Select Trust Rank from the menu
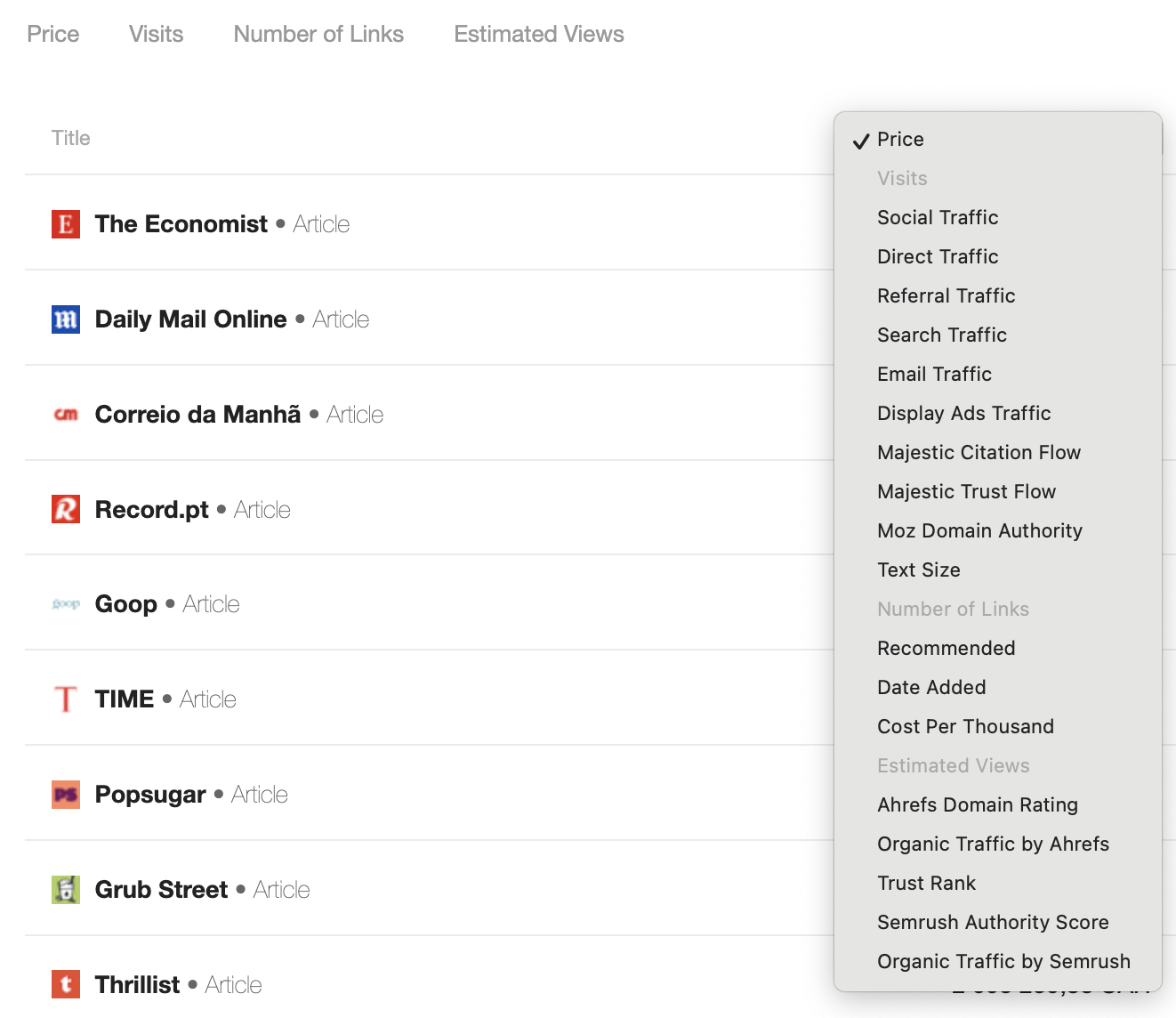Image resolution: width=1176 pixels, height=1018 pixels. click(998, 883)
